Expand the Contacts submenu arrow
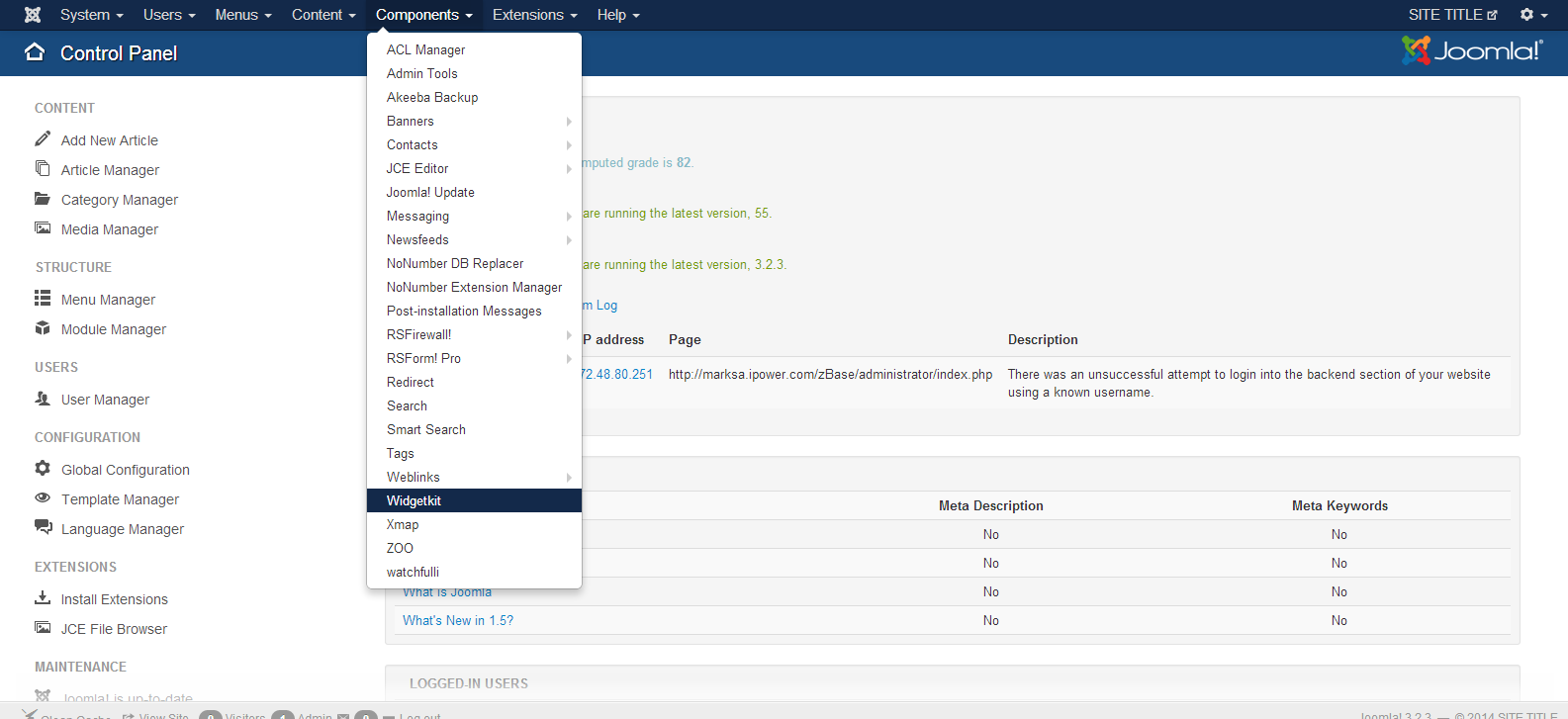 pos(569,145)
